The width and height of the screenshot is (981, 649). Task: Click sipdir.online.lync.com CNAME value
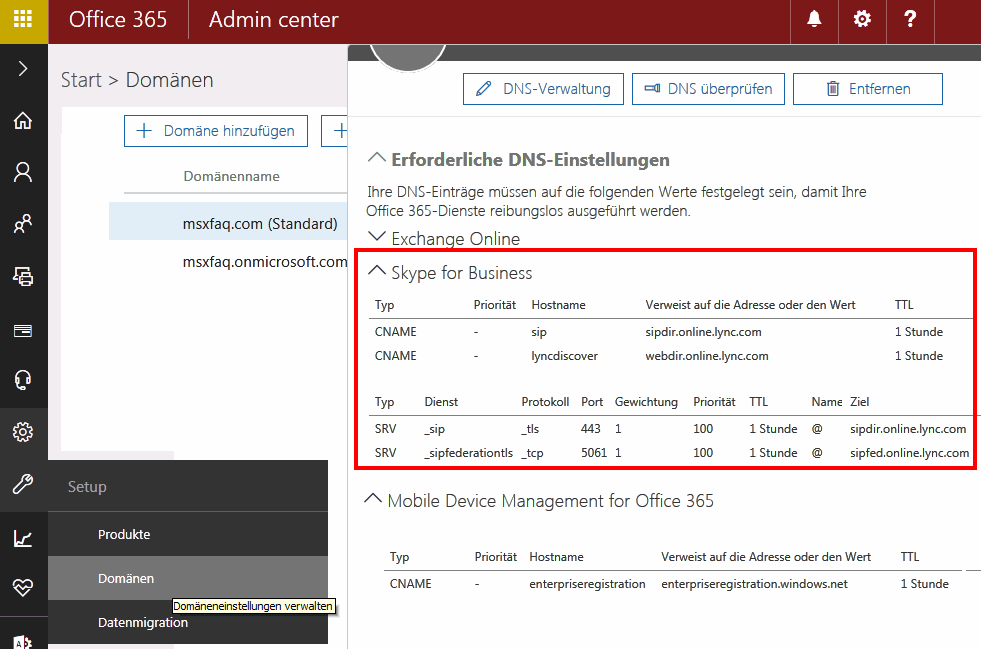click(x=703, y=332)
